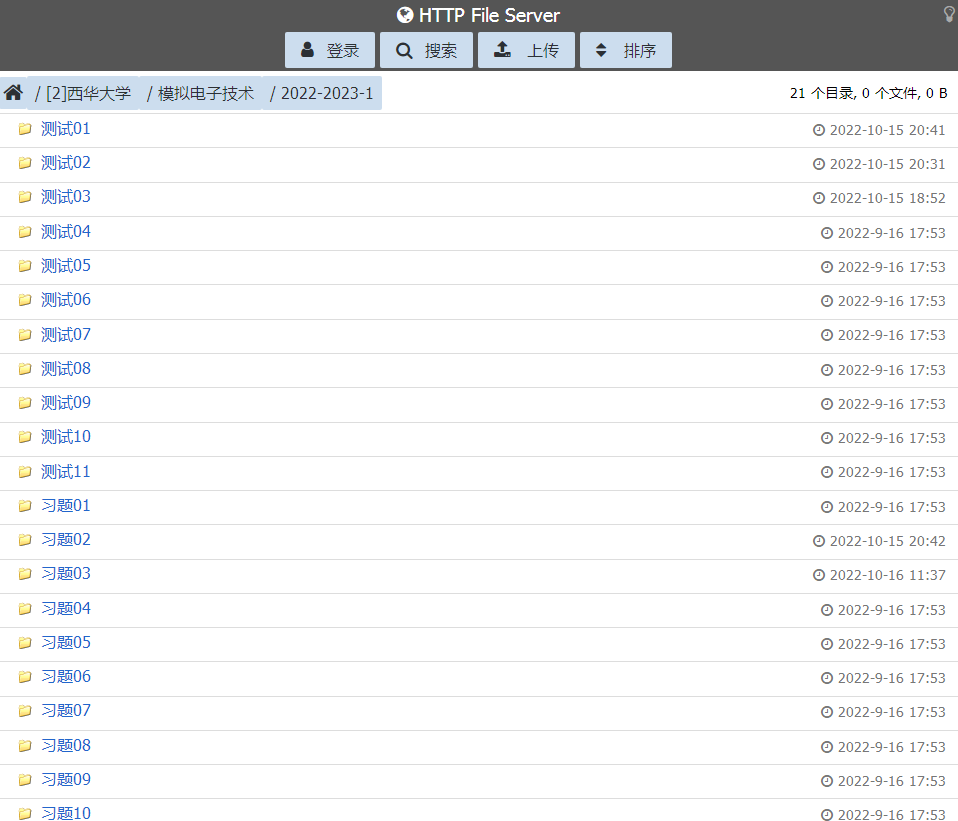Click folder icon for 测试07
Viewport: 958px width, 821px height.
[25, 335]
